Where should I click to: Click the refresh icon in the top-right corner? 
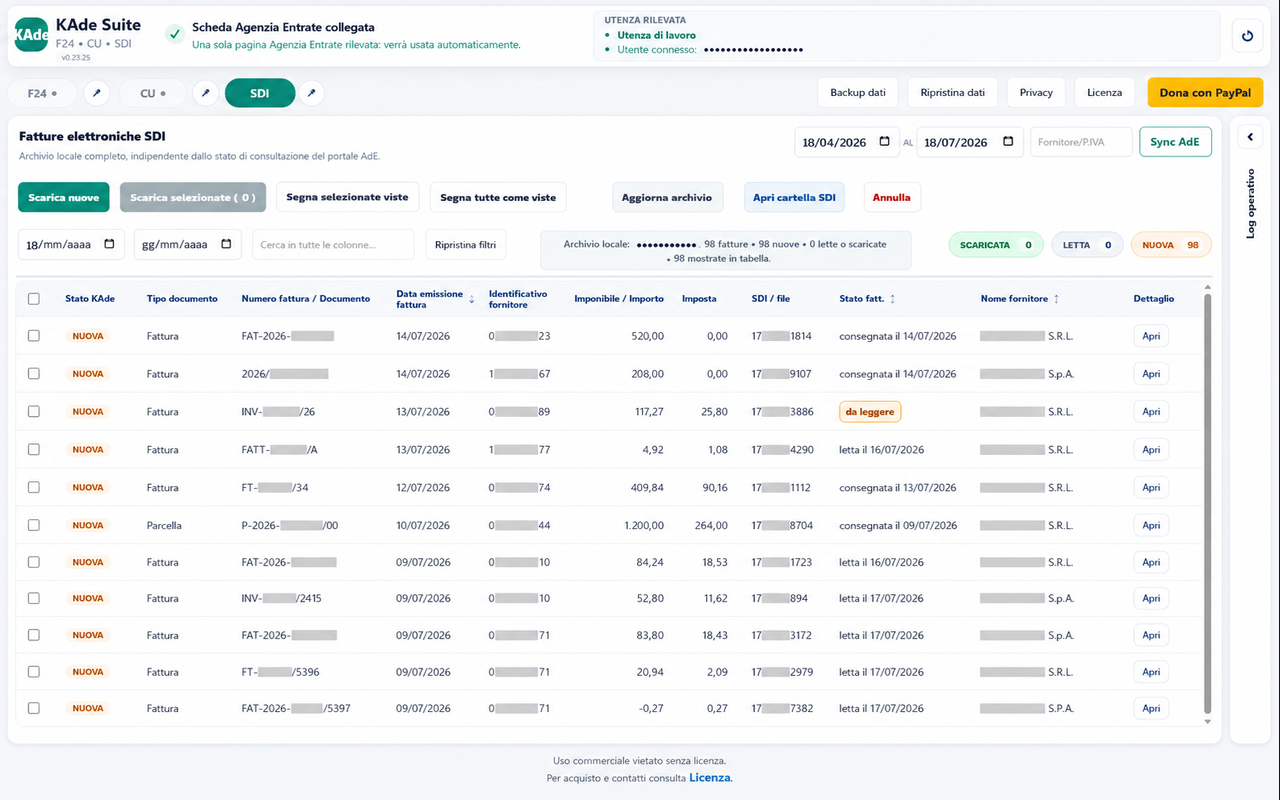1247,37
